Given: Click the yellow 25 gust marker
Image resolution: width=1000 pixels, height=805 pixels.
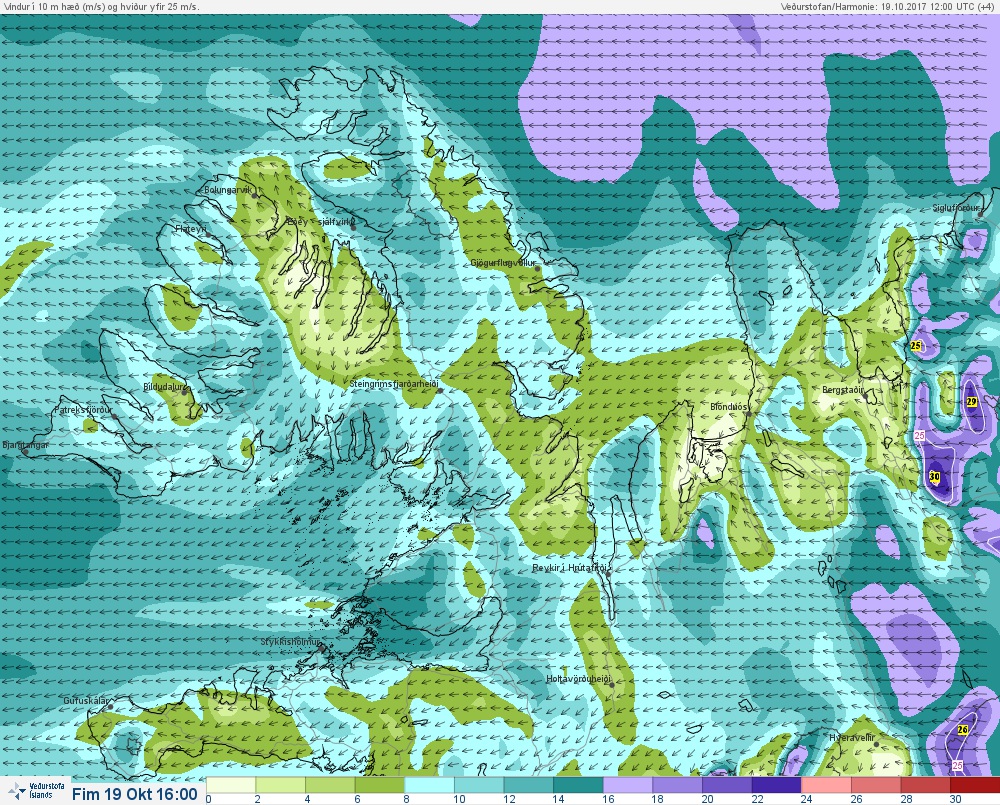Looking at the screenshot, I should pyautogui.click(x=916, y=346).
